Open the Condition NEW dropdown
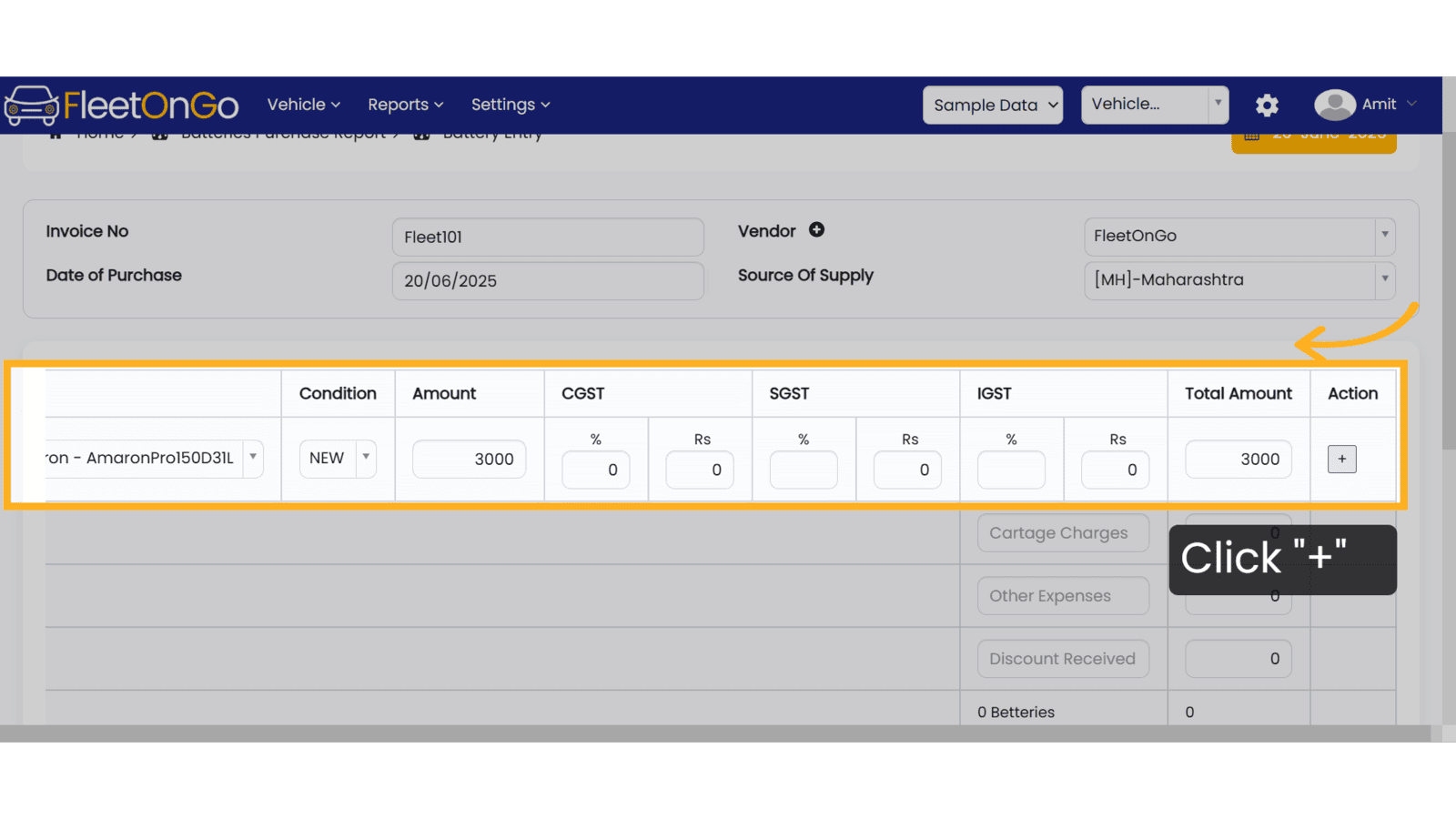The height and width of the screenshot is (819, 1456). click(338, 458)
